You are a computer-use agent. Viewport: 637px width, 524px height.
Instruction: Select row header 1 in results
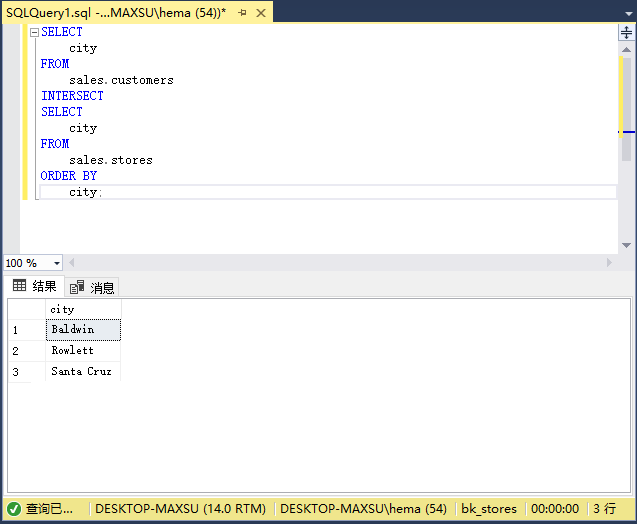pyautogui.click(x=27, y=329)
